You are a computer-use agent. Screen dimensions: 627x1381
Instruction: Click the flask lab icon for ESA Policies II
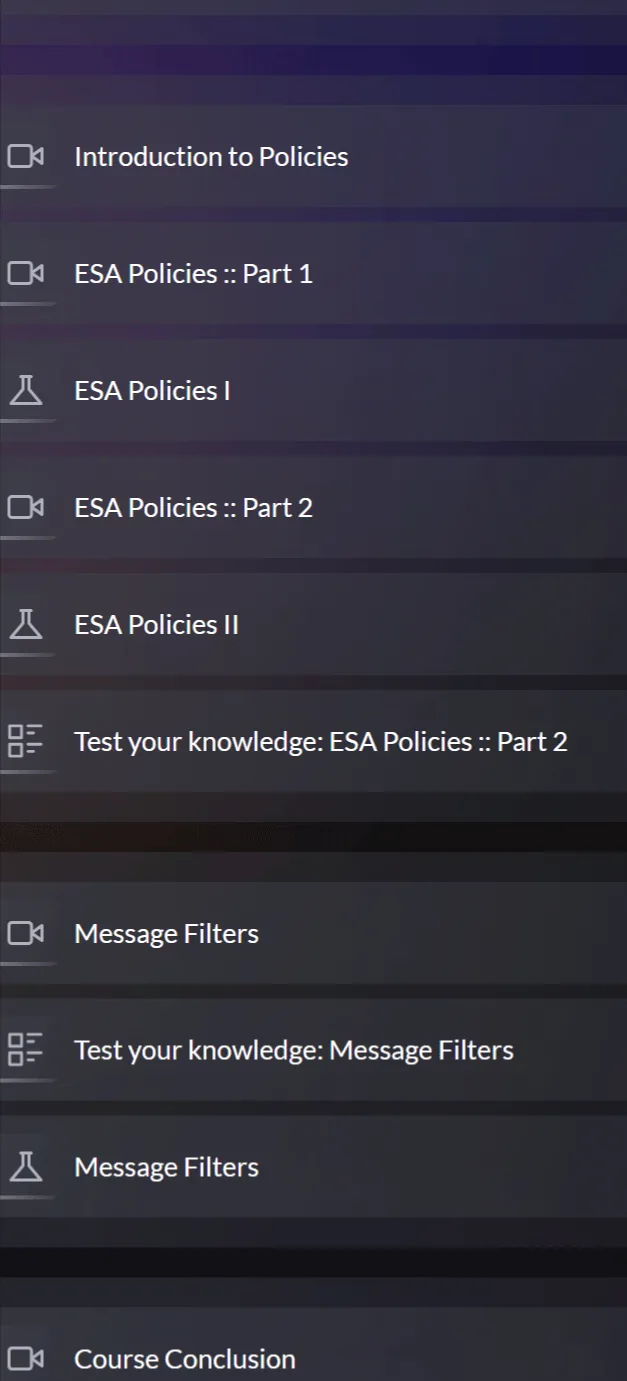26,625
